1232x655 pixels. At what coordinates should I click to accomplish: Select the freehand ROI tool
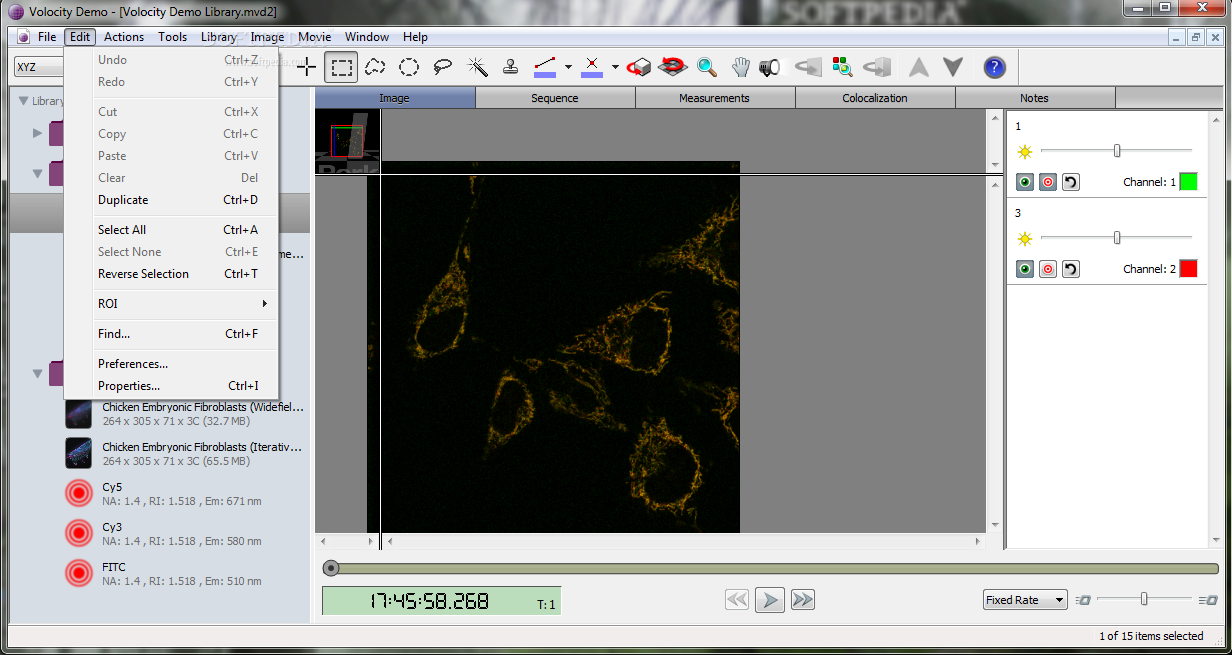coord(375,67)
